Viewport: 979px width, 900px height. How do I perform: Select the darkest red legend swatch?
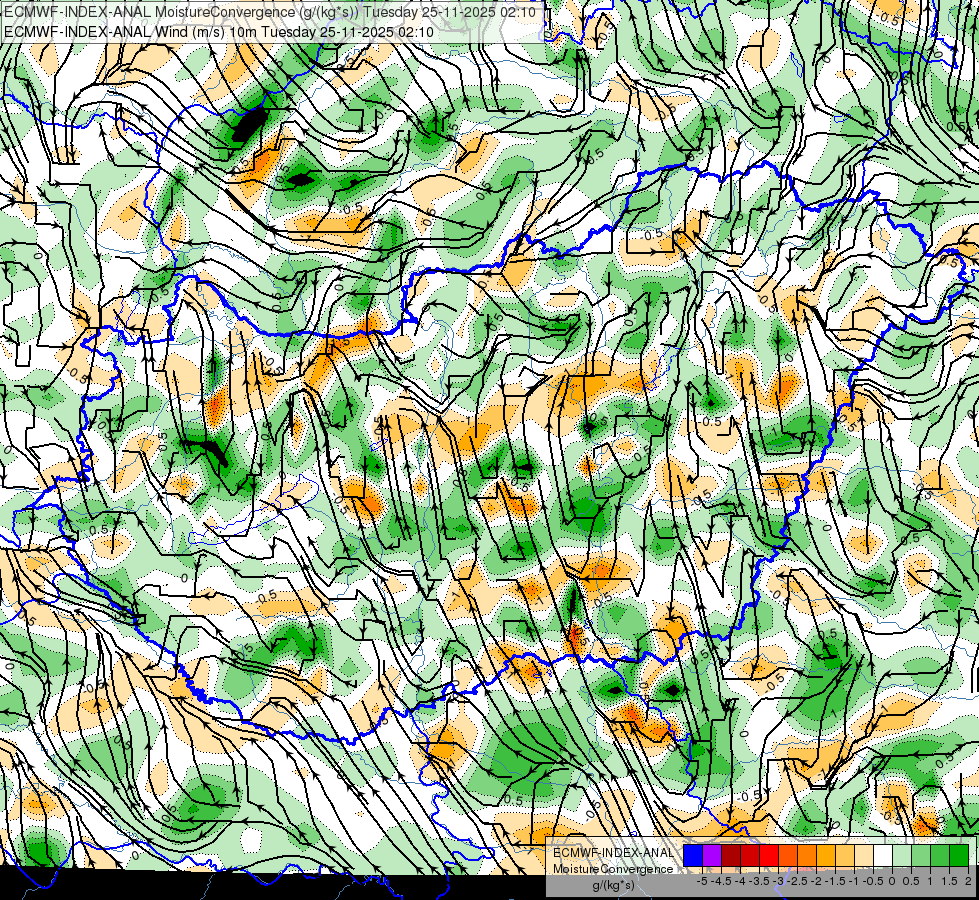click(x=731, y=856)
